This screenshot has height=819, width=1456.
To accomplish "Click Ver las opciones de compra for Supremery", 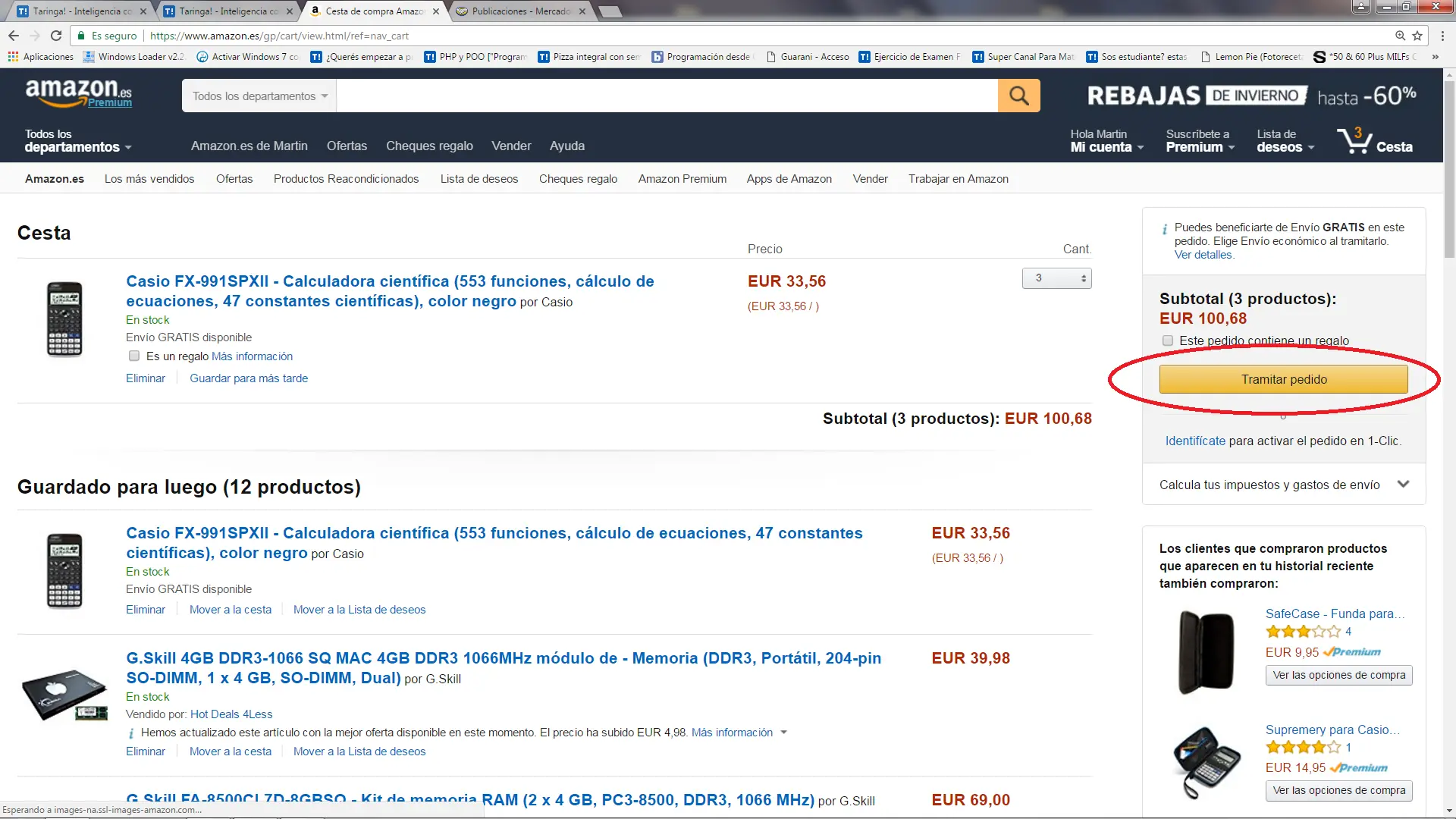I will [x=1338, y=790].
